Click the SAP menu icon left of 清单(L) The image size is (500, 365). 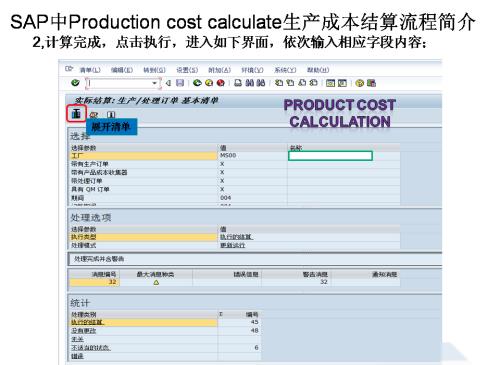coord(69,69)
